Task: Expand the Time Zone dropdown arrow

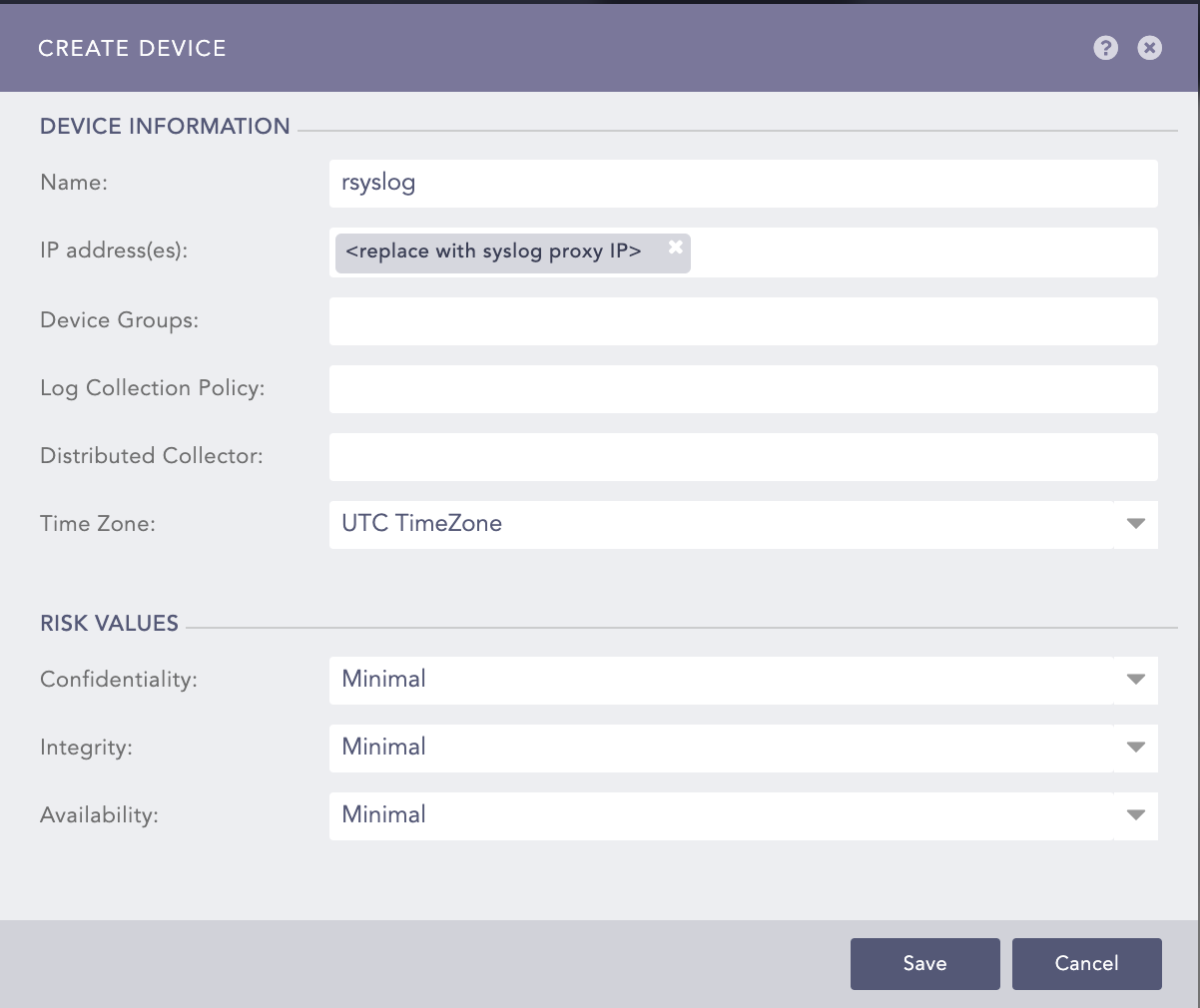Action: click(x=1135, y=524)
